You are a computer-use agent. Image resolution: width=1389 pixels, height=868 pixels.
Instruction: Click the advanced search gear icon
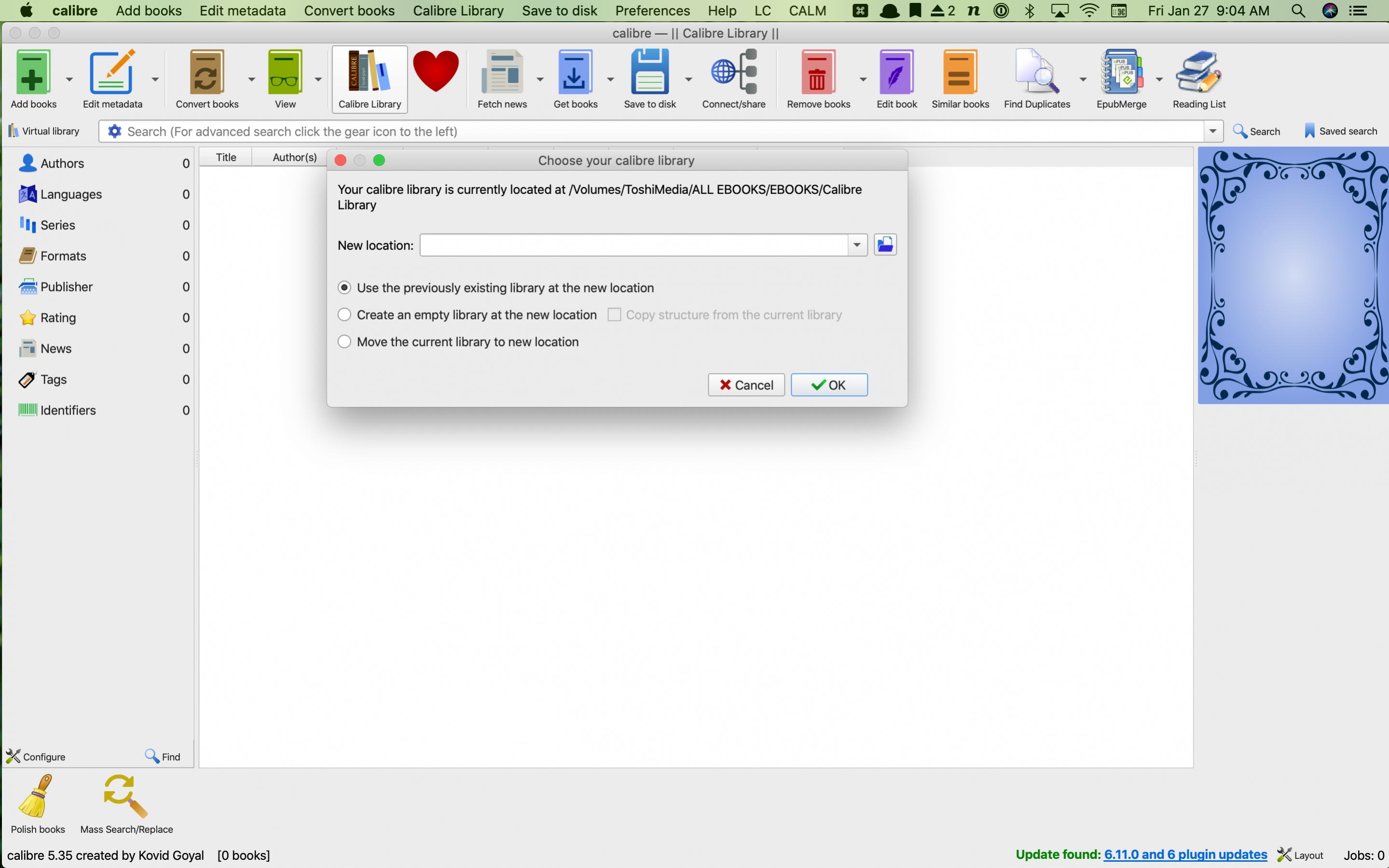coord(114,131)
